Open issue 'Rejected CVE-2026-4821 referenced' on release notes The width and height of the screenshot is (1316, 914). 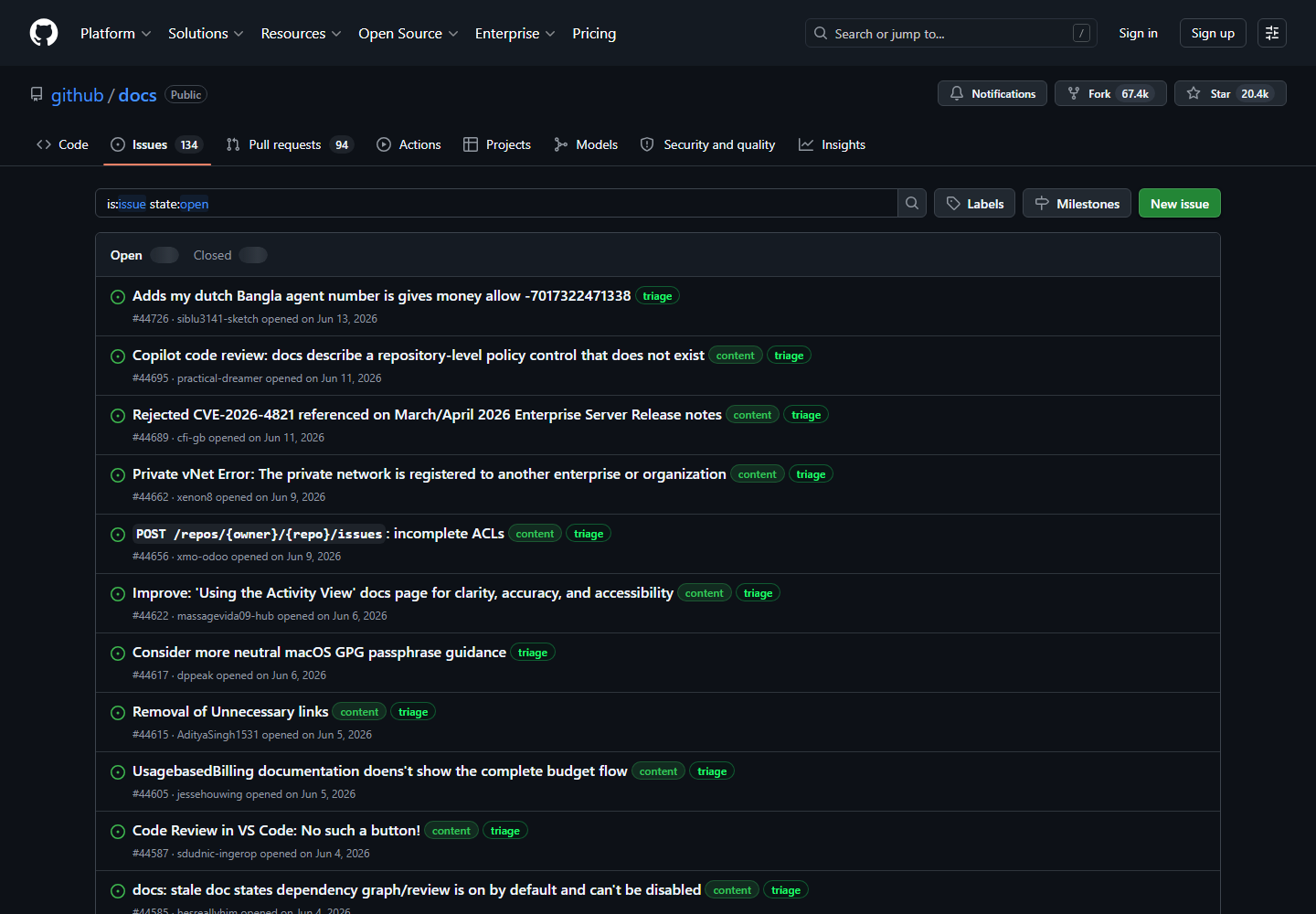coord(427,414)
